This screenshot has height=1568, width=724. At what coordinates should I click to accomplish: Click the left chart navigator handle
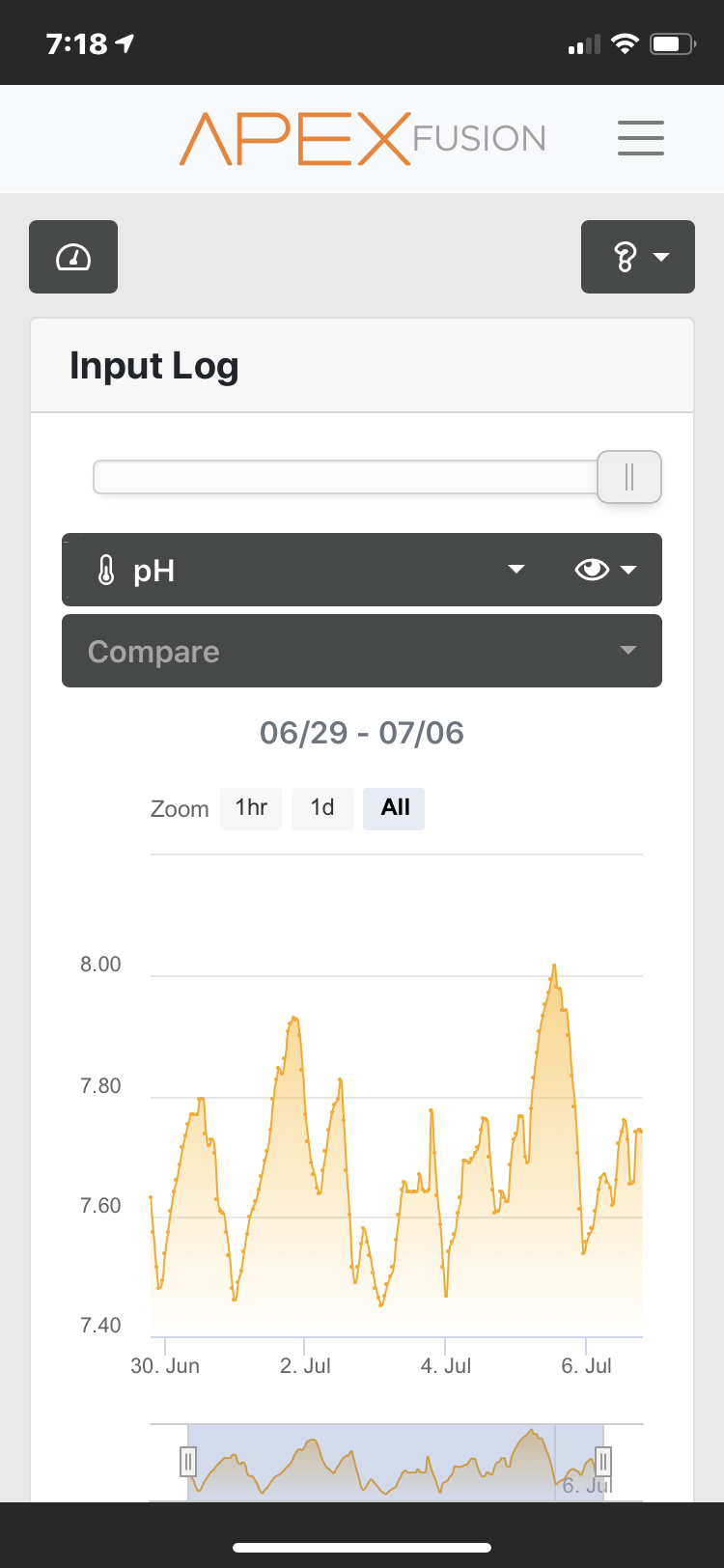[188, 1462]
